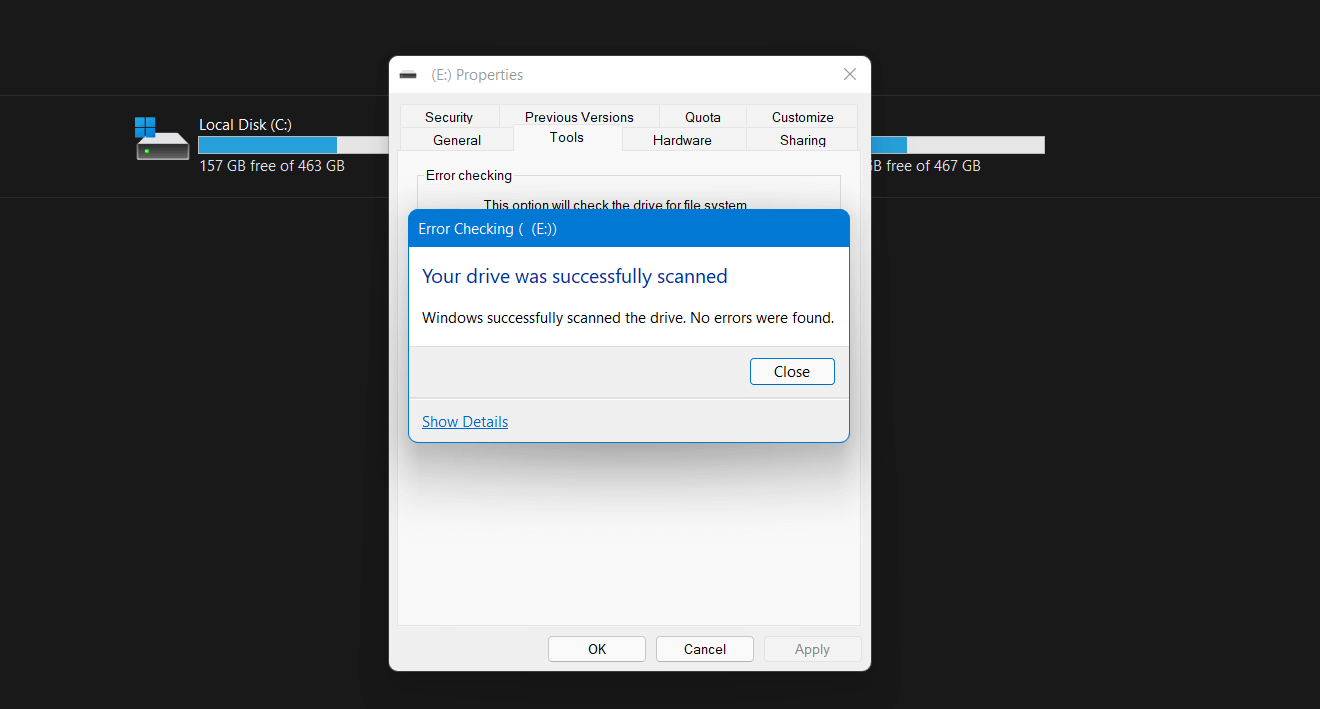Click the 467 GB drive's usage bar
1320x709 pixels.
pyautogui.click(x=957, y=145)
